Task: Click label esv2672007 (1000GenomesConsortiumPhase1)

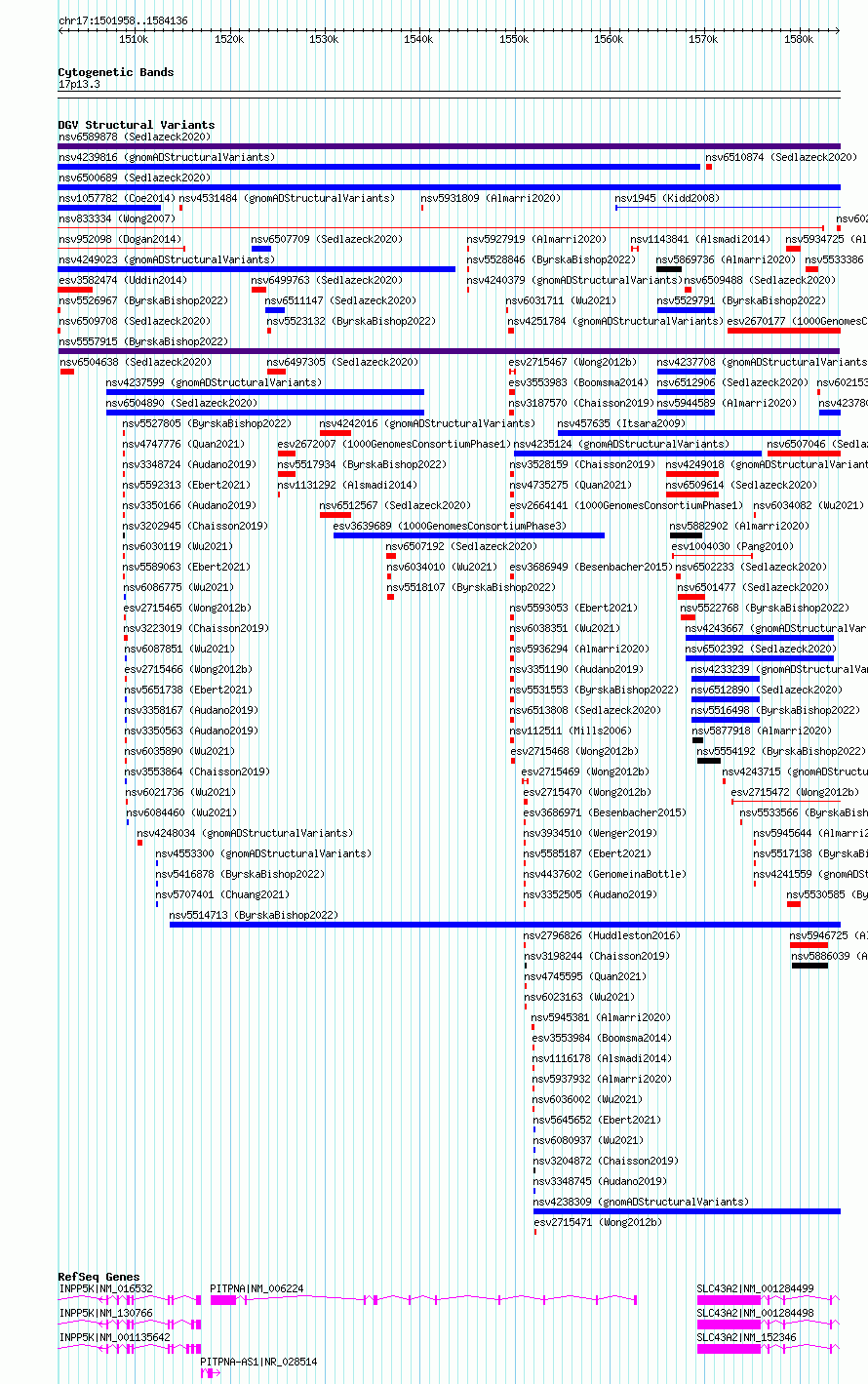Action: pos(394,444)
